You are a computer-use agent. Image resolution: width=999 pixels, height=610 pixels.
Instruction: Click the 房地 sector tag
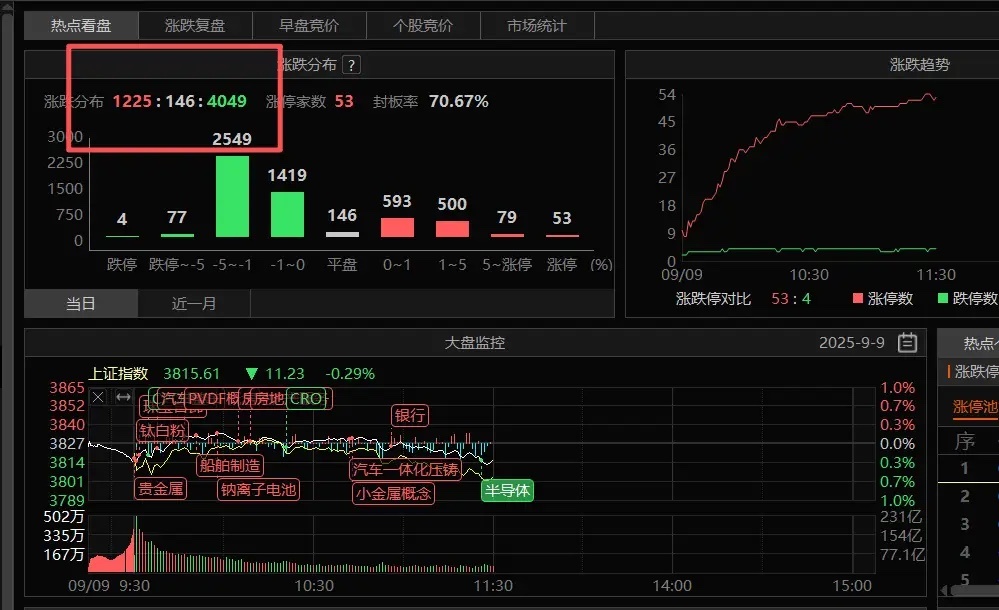click(x=268, y=398)
